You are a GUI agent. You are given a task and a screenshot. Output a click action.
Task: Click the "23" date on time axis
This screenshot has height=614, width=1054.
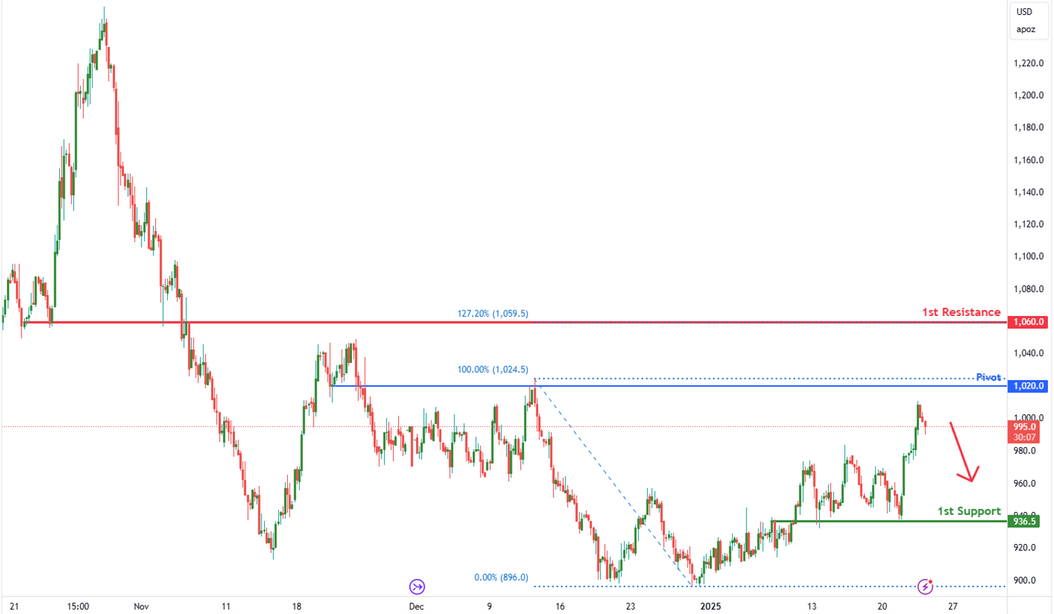point(631,606)
